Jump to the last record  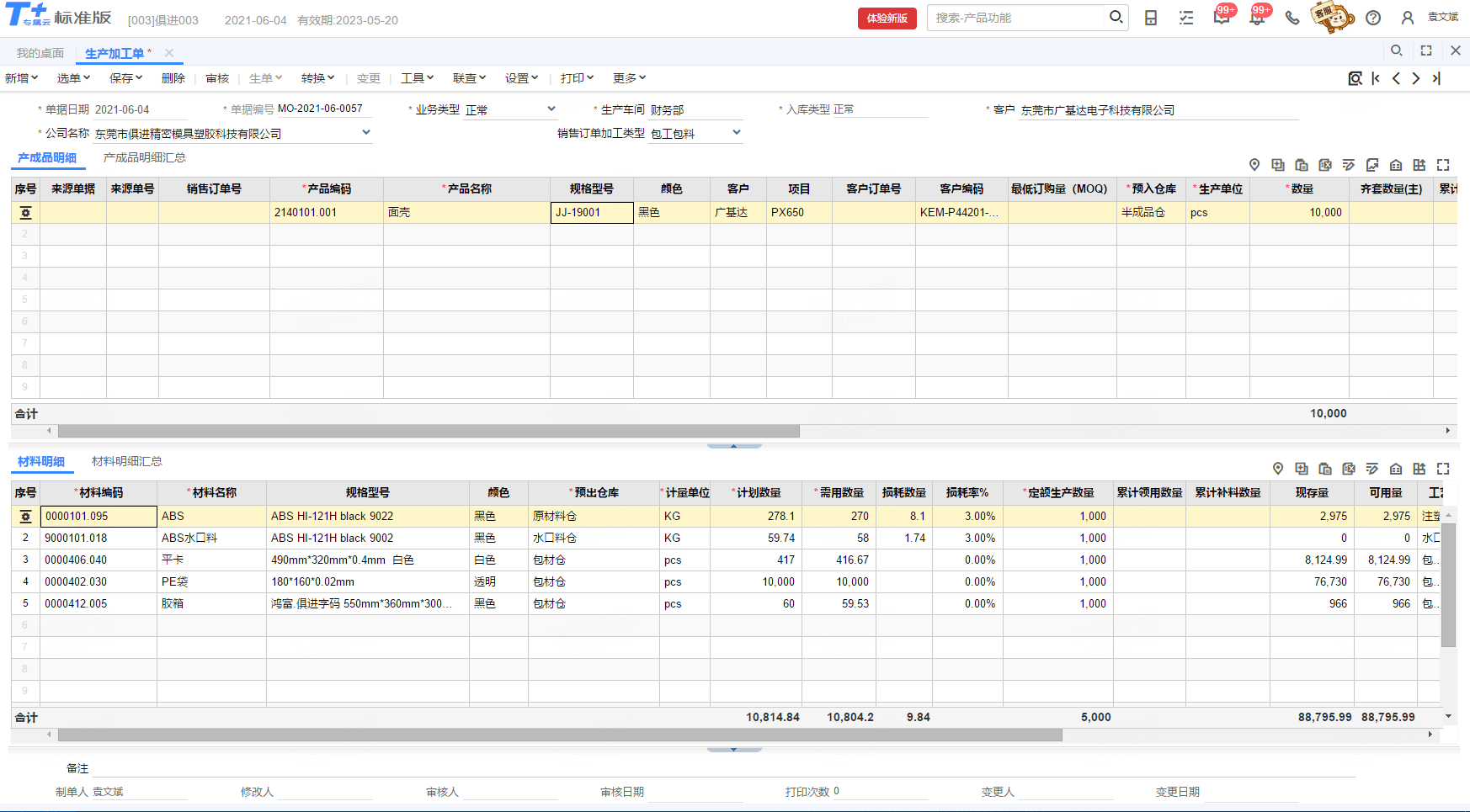(x=1436, y=78)
